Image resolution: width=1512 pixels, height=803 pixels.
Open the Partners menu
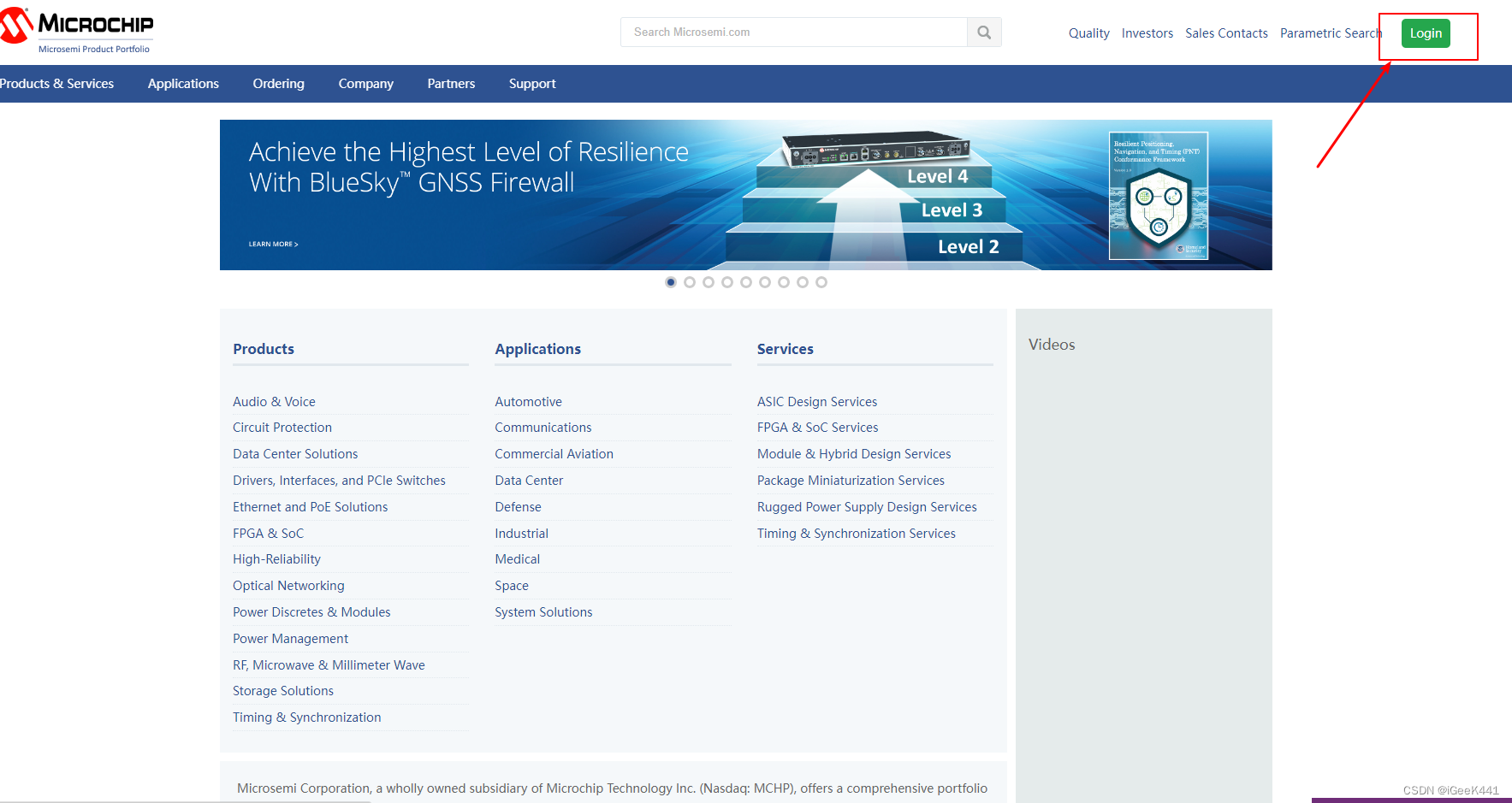click(451, 84)
